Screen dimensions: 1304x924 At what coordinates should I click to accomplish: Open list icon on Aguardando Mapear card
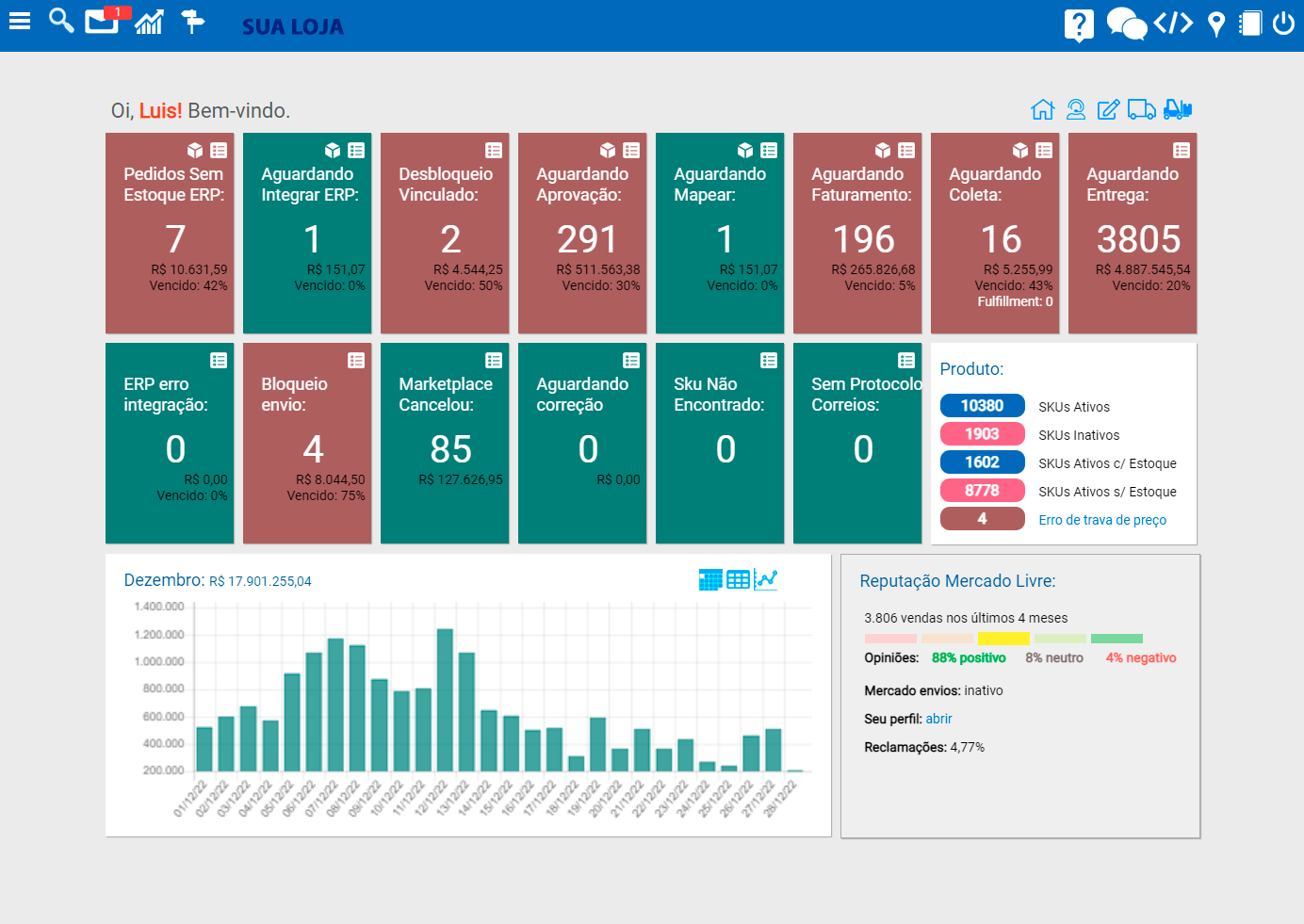pos(769,150)
